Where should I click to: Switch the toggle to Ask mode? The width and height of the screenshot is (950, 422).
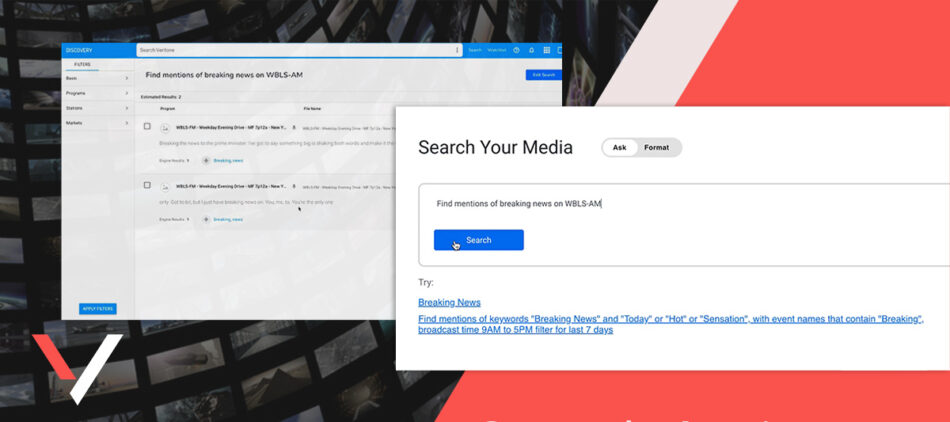click(x=619, y=148)
